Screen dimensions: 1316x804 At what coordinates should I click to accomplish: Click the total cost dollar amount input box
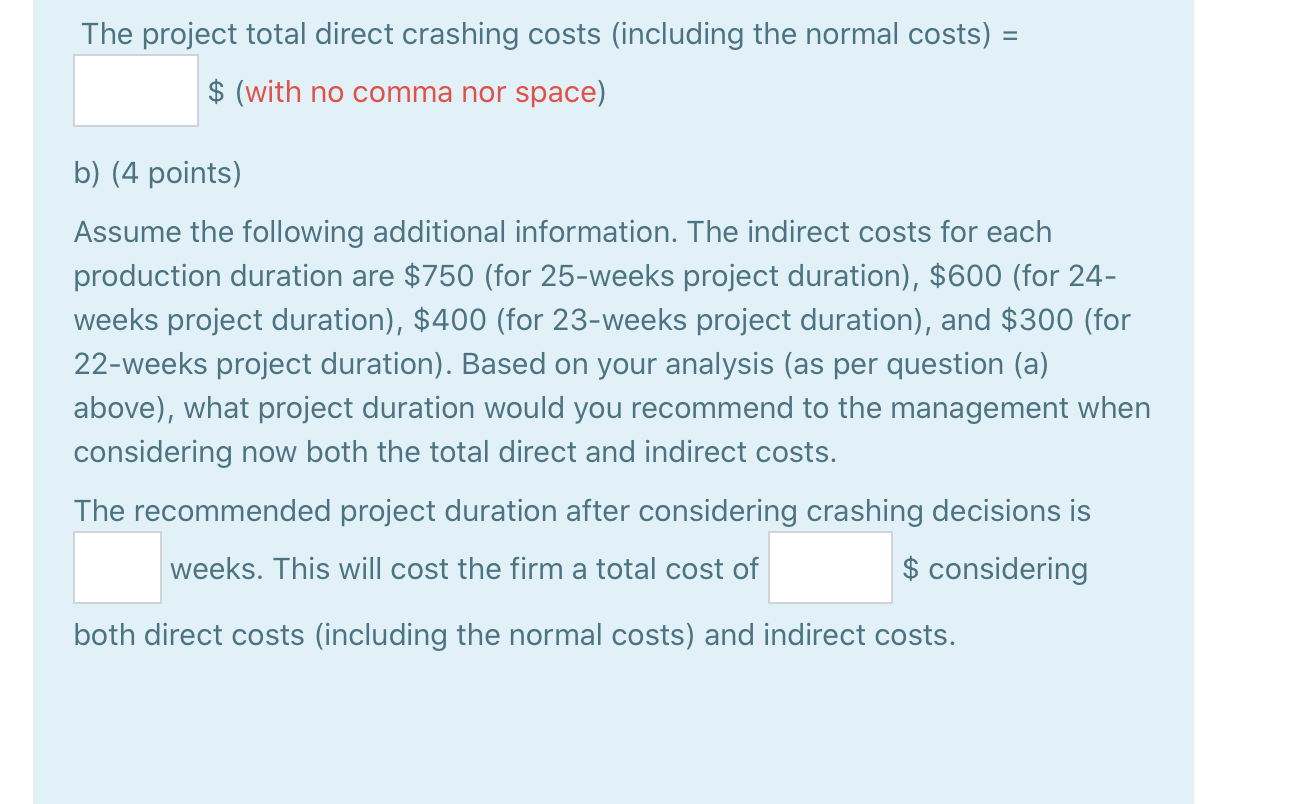(829, 567)
